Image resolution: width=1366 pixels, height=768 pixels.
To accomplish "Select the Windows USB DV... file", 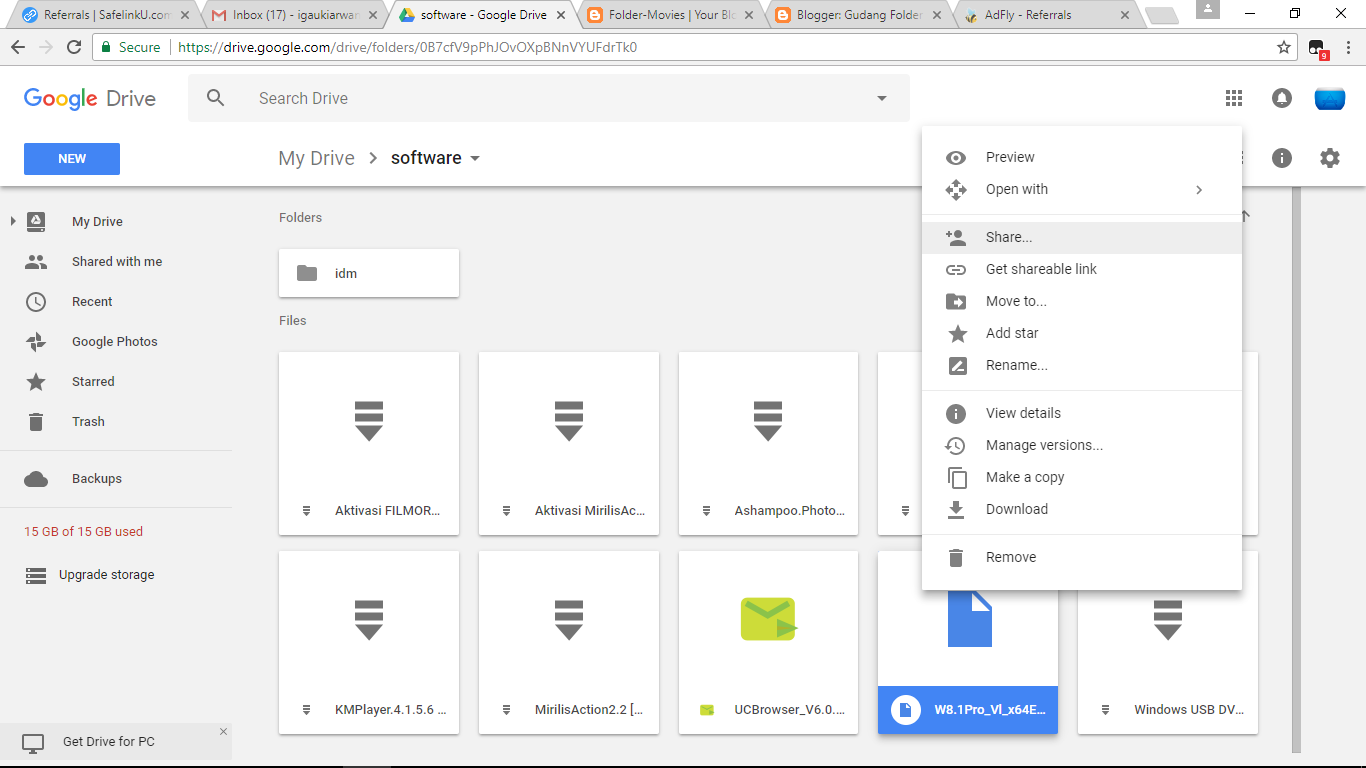I will 1168,662.
